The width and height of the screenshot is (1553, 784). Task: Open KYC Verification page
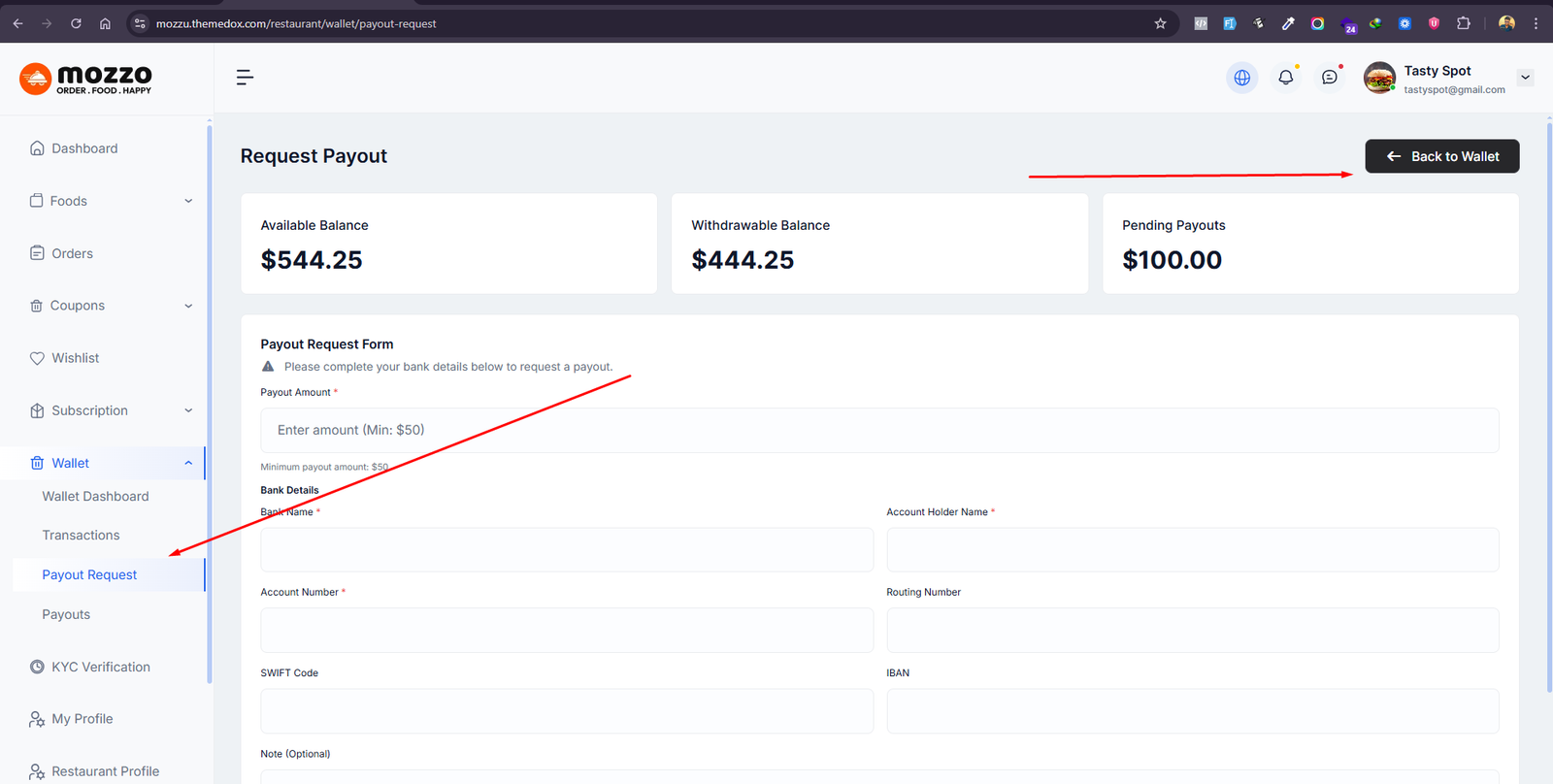100,667
